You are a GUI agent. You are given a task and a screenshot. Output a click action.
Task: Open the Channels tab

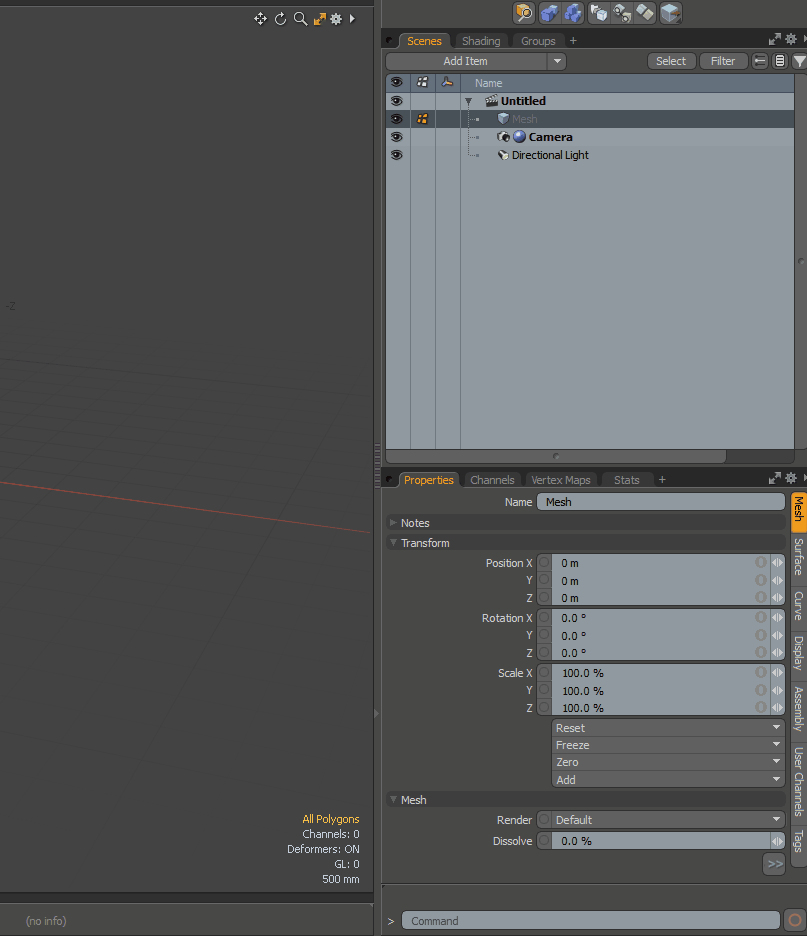[x=492, y=480]
